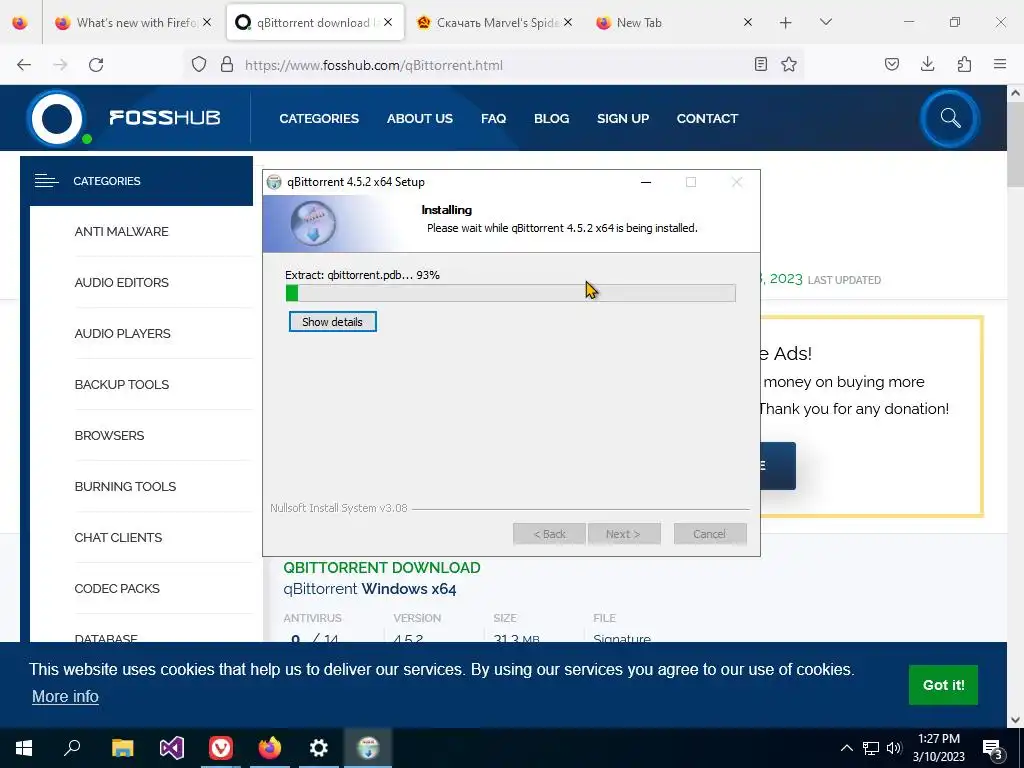Open the volume speaker tray icon
This screenshot has width=1024, height=768.
(894, 748)
